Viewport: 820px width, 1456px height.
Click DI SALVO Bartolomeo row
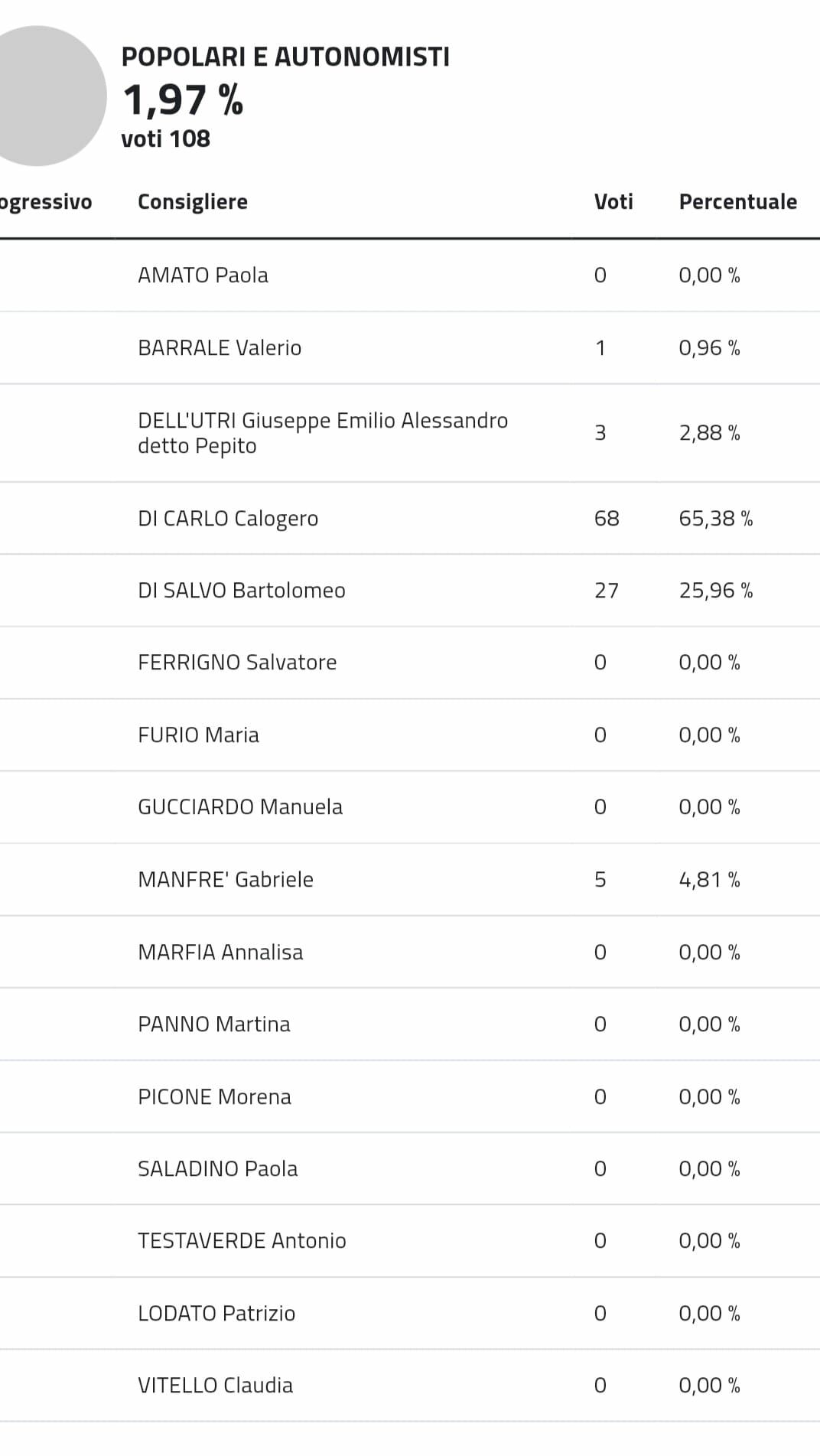410,591
